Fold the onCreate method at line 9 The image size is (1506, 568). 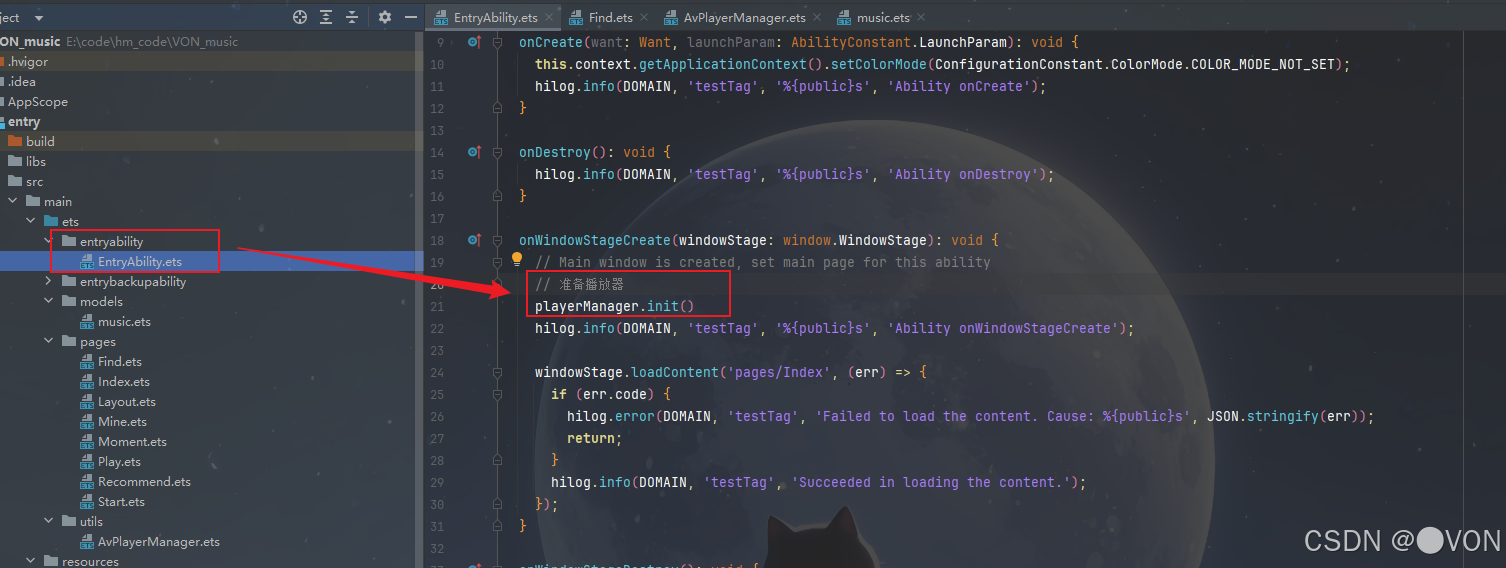(497, 42)
